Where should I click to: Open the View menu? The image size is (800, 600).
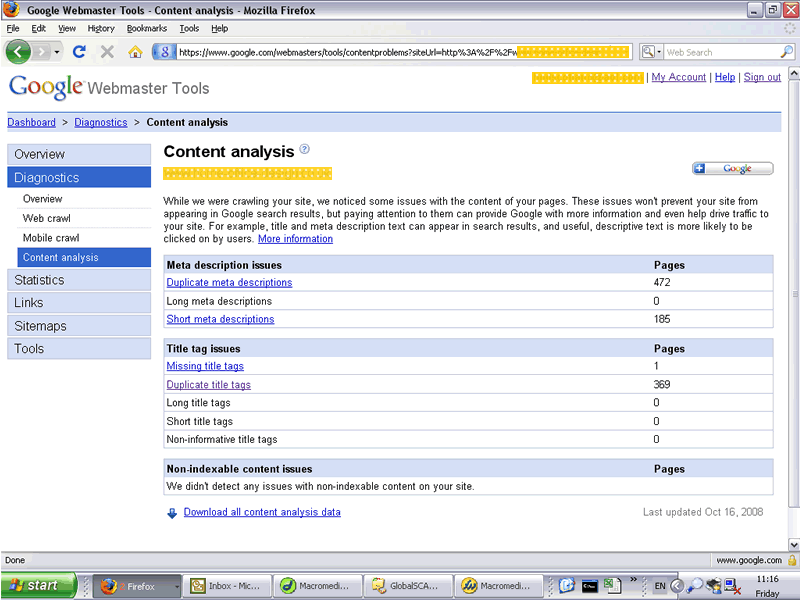coord(66,29)
